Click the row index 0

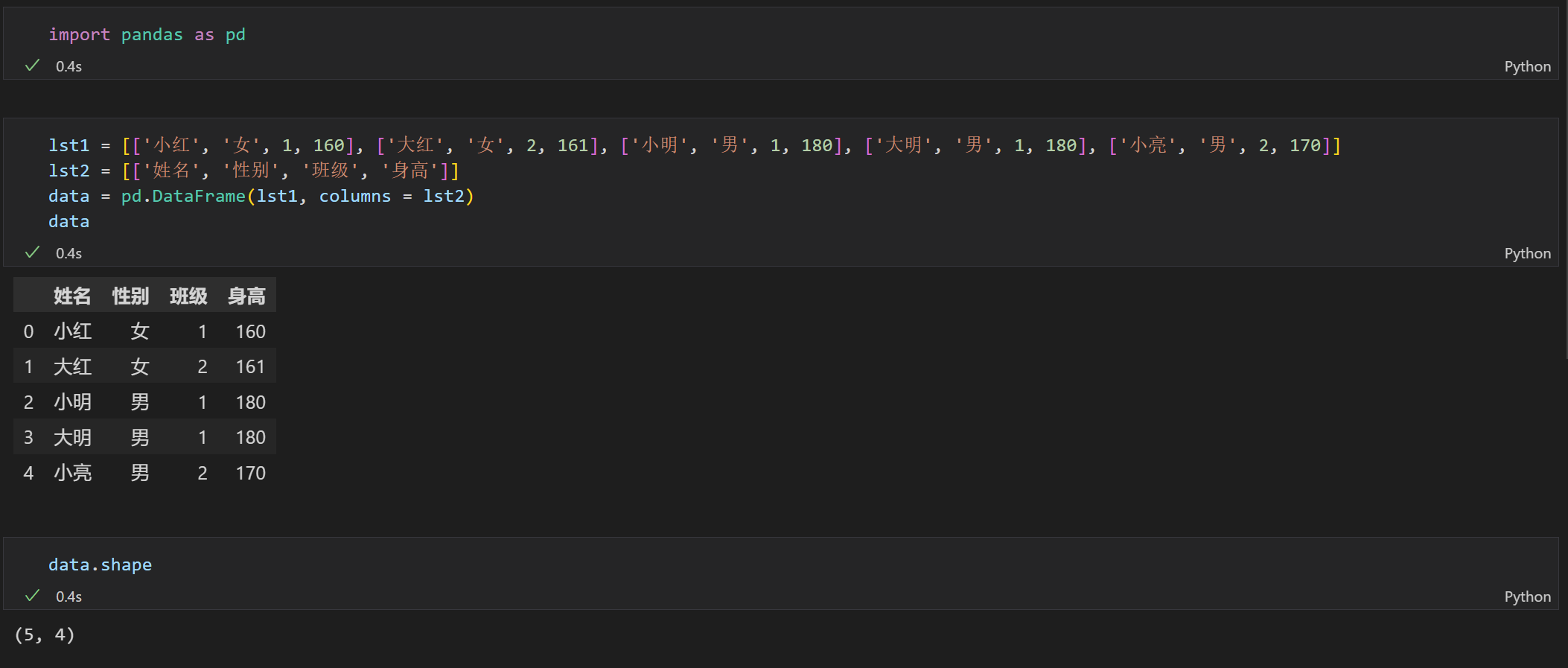point(28,331)
